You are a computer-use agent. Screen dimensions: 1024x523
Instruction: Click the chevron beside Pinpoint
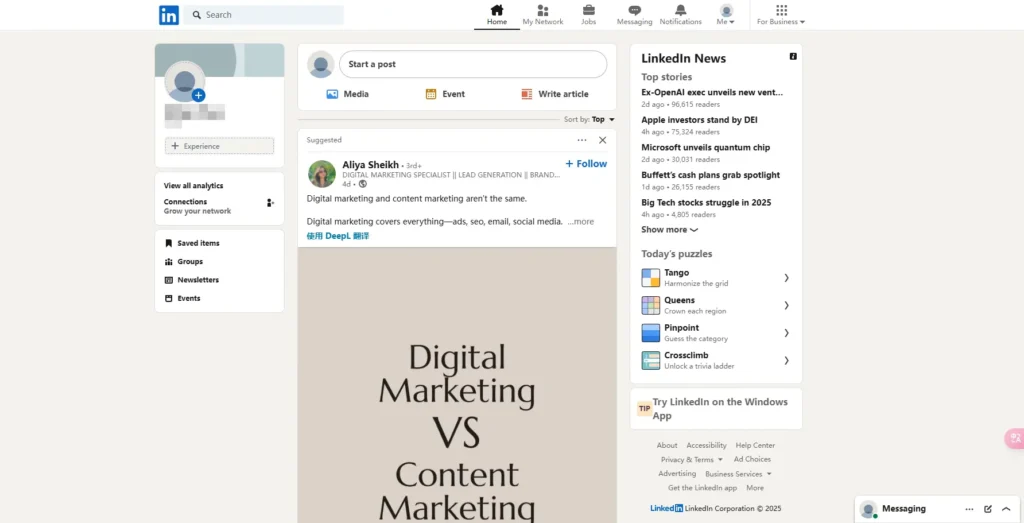click(786, 332)
